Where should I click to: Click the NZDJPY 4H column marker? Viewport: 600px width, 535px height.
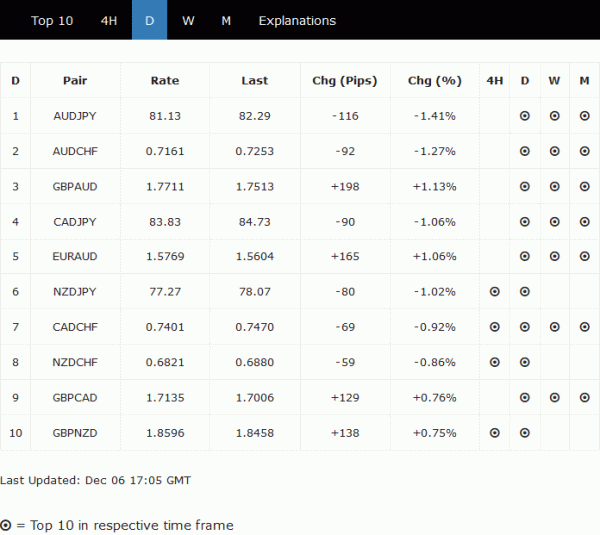tap(494, 292)
